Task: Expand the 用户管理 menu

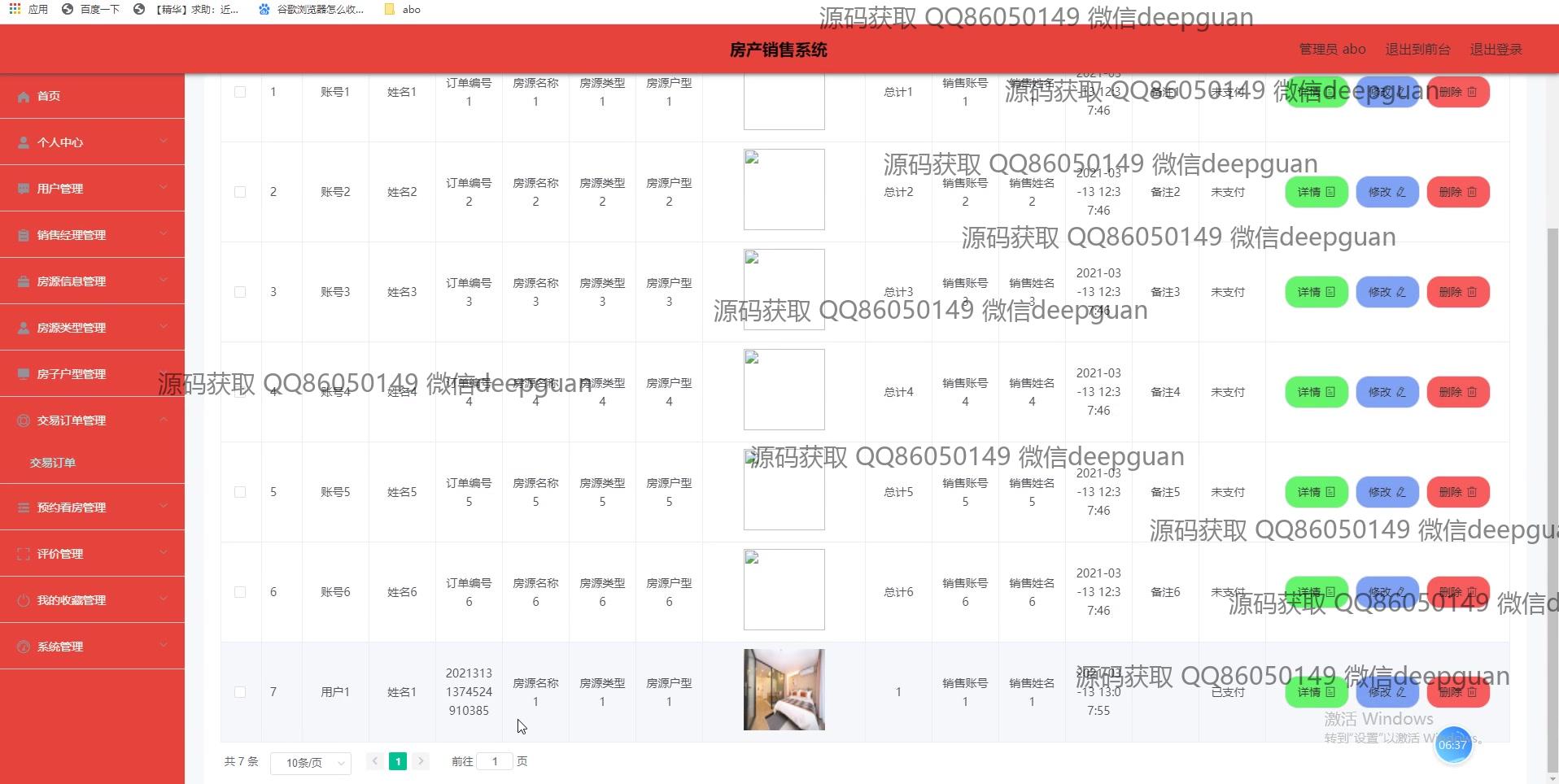Action: coord(92,189)
